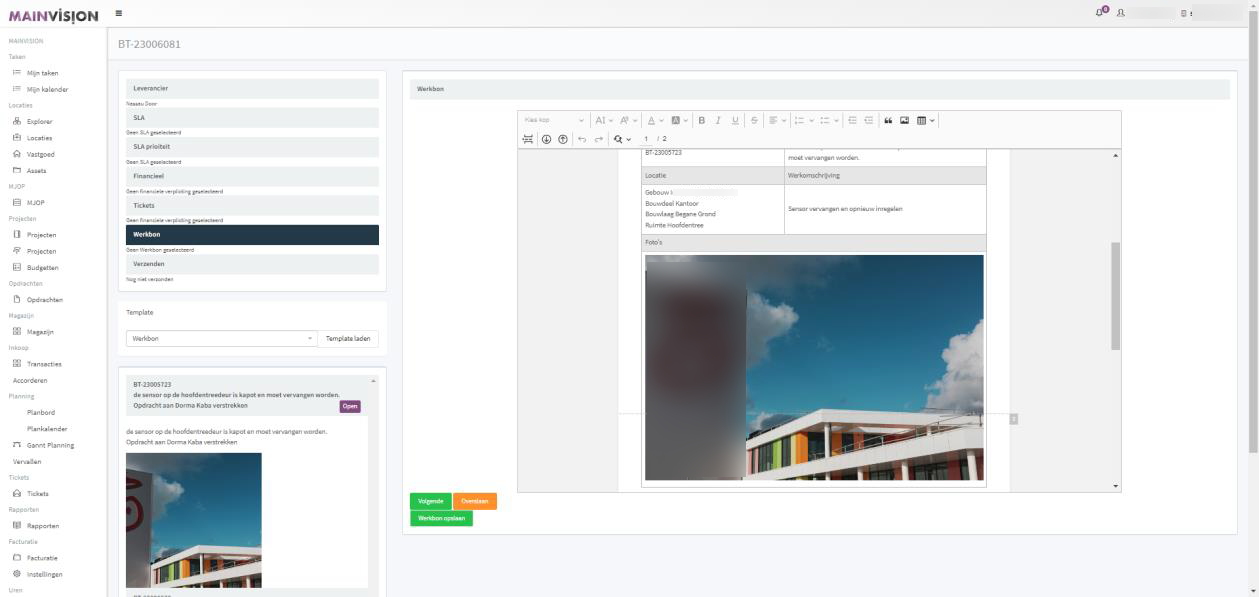
Task: Click the Werkbon opslaan button
Action: [x=441, y=518]
